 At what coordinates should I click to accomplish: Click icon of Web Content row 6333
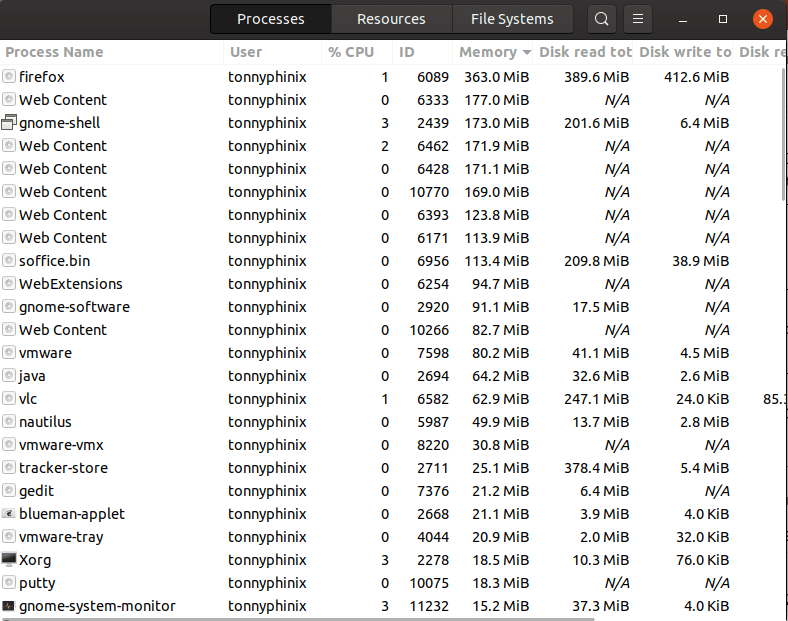point(9,99)
